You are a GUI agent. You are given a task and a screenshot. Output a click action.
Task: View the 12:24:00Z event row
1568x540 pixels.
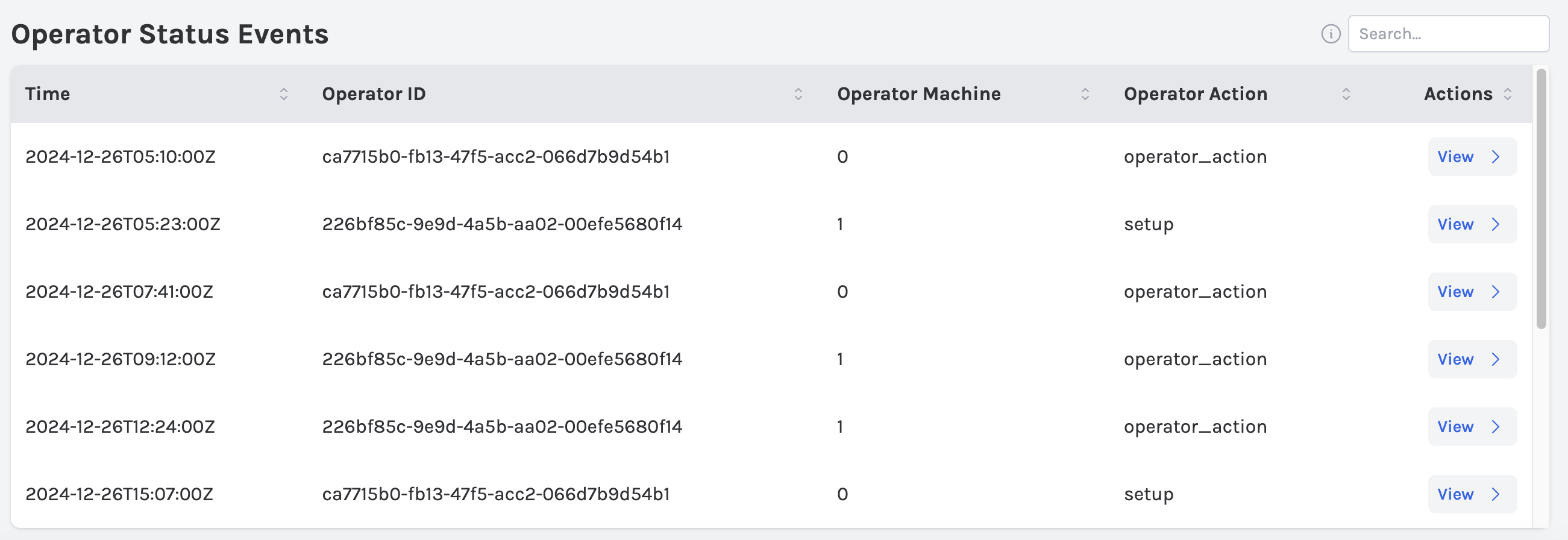tap(1471, 427)
